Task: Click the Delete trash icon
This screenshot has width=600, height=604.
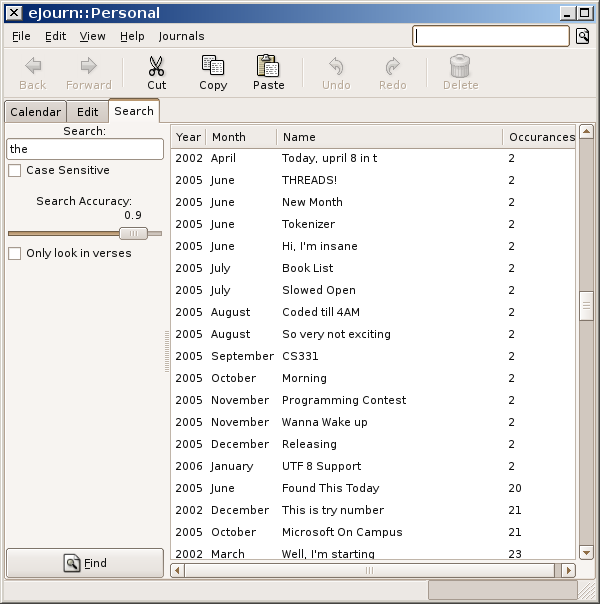Action: 460,67
